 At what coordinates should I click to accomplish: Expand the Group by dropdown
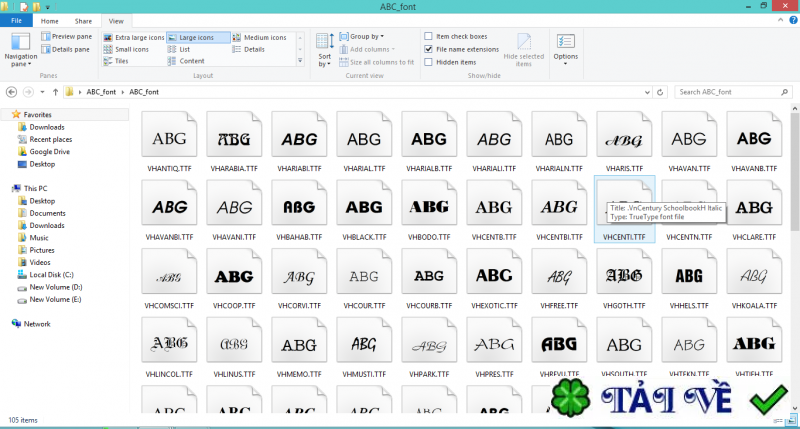point(366,36)
